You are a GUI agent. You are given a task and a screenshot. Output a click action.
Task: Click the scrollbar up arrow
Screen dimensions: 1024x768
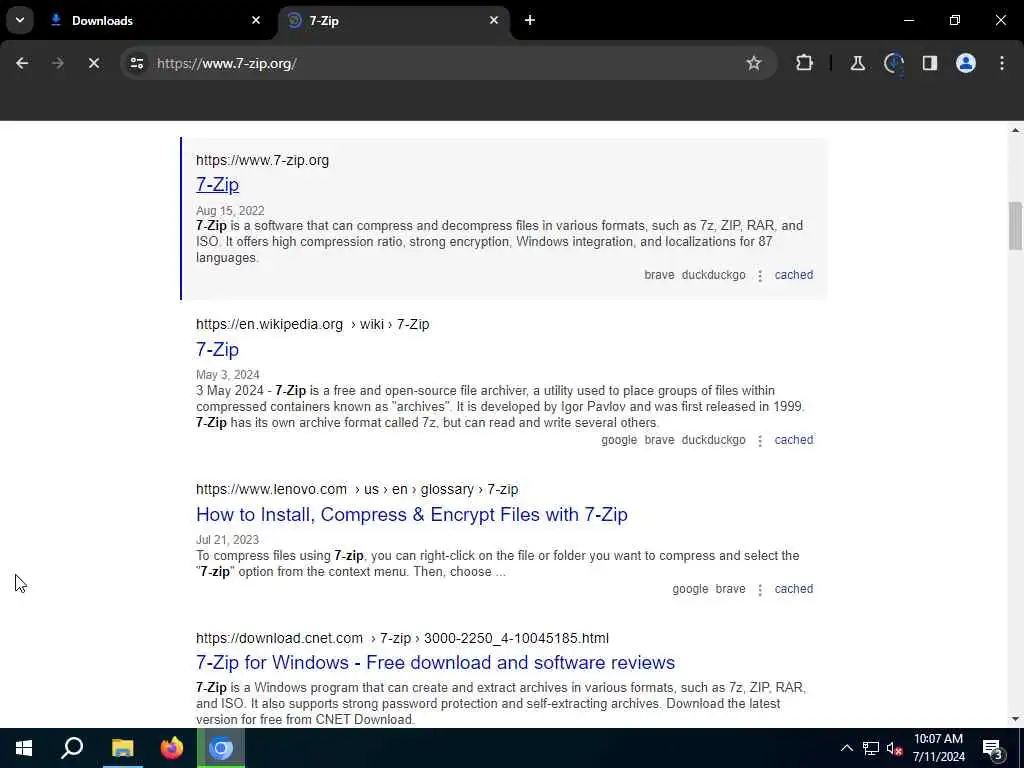pos(1015,131)
